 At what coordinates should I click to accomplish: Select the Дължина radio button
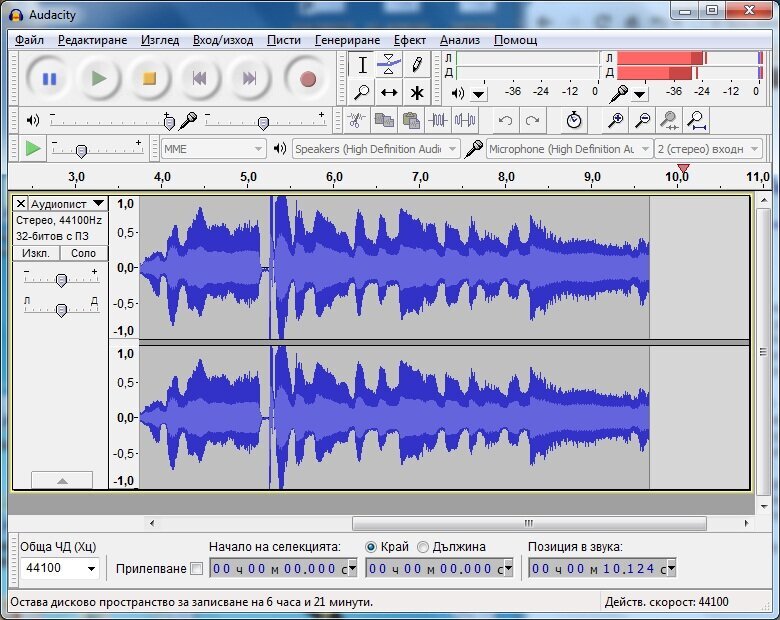point(423,547)
